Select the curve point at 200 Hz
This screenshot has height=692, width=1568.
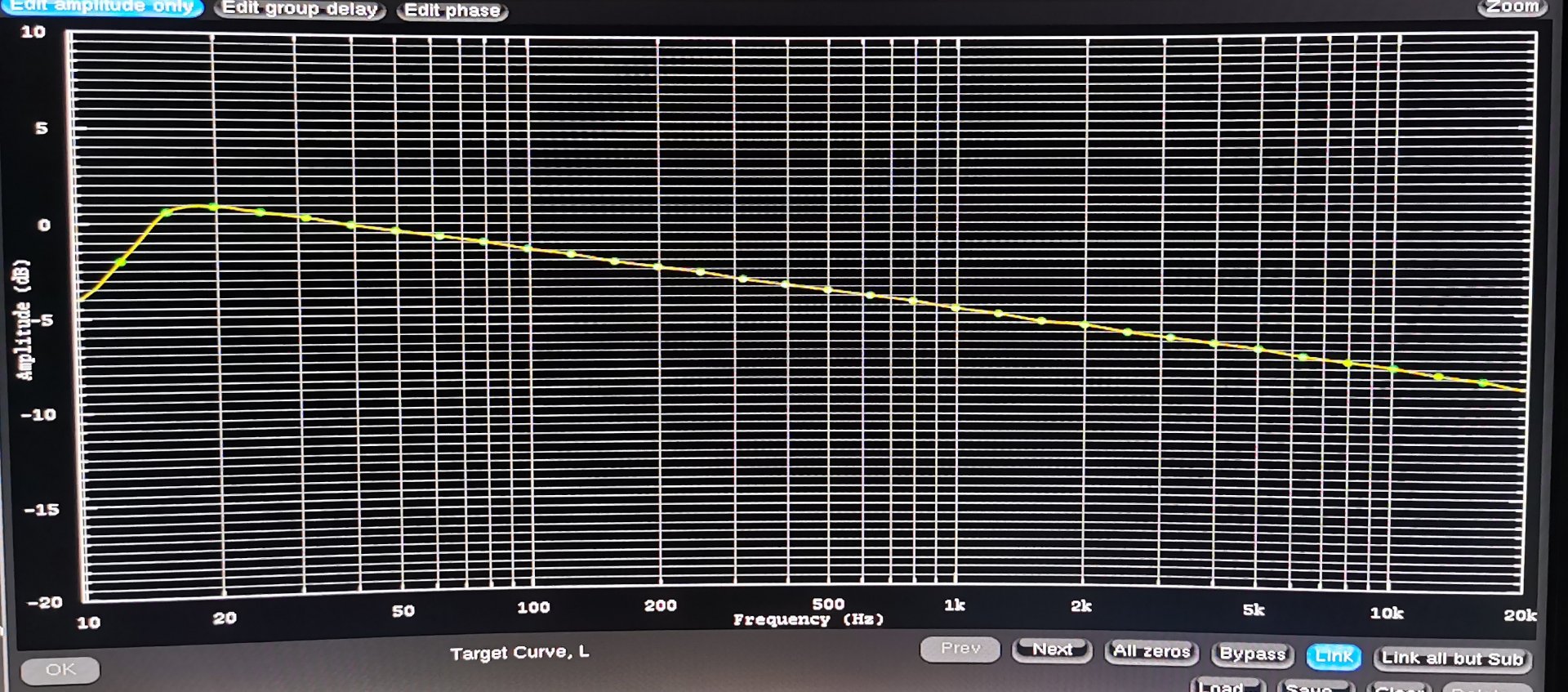point(657,266)
